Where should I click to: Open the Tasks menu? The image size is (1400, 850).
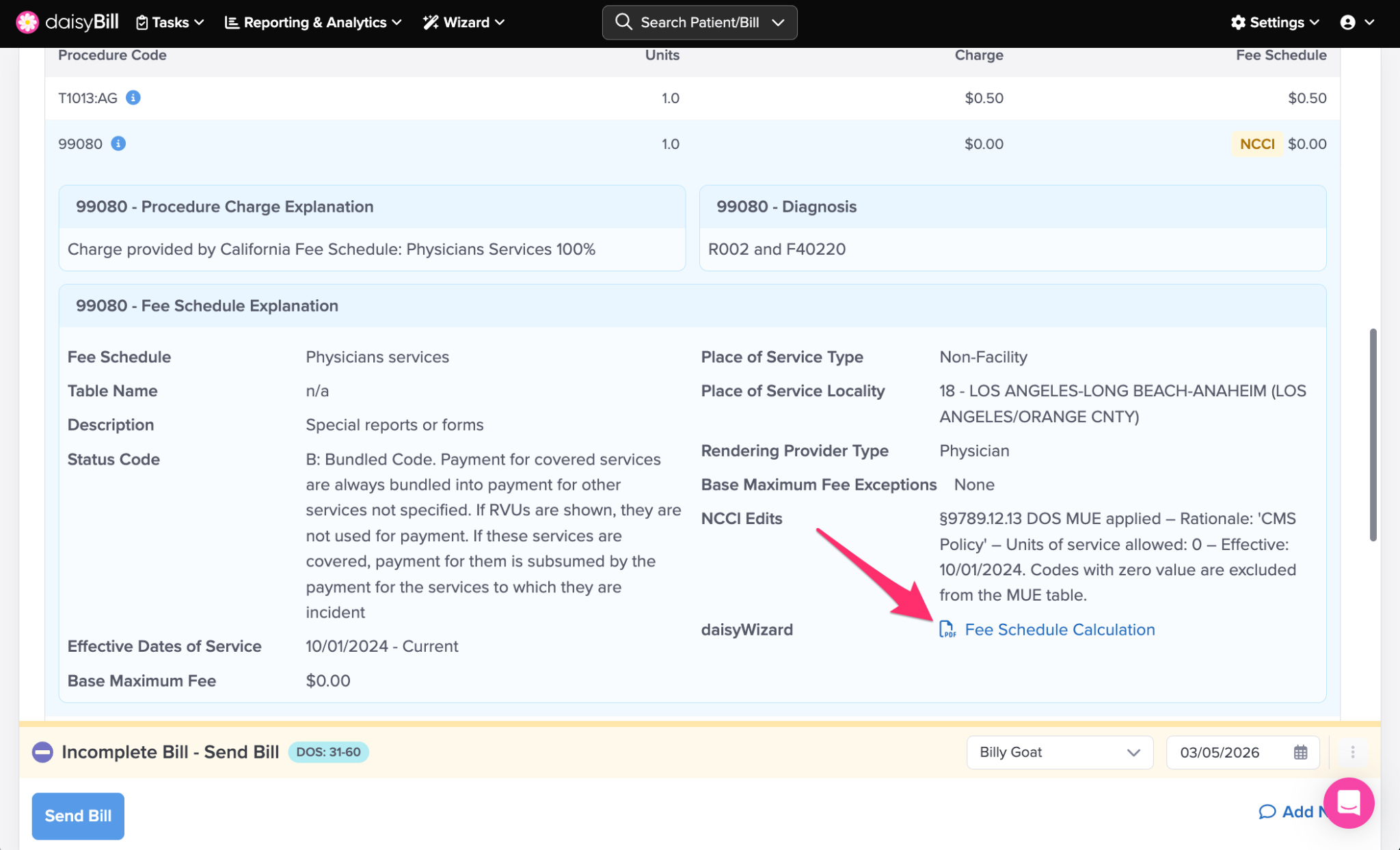pos(170,23)
